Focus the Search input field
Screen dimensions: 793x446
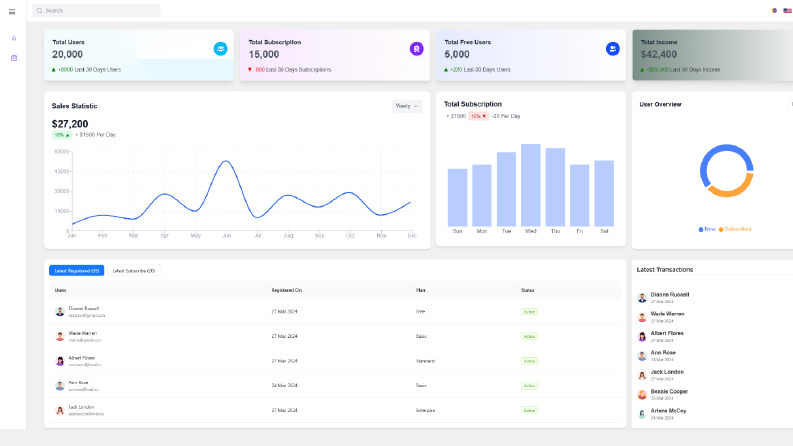coord(96,11)
